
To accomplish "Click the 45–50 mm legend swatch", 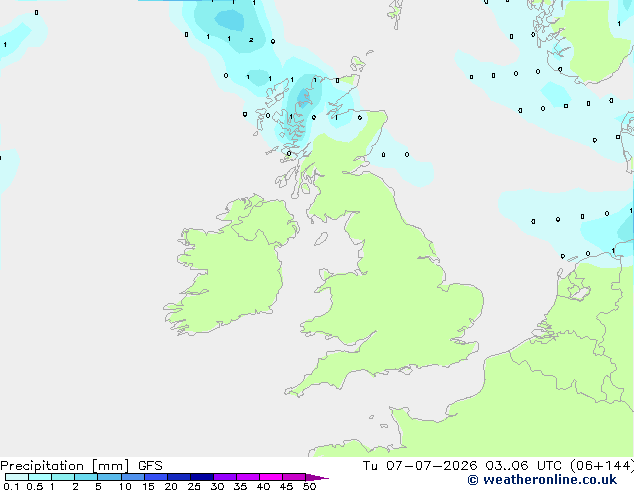I will (294, 477).
